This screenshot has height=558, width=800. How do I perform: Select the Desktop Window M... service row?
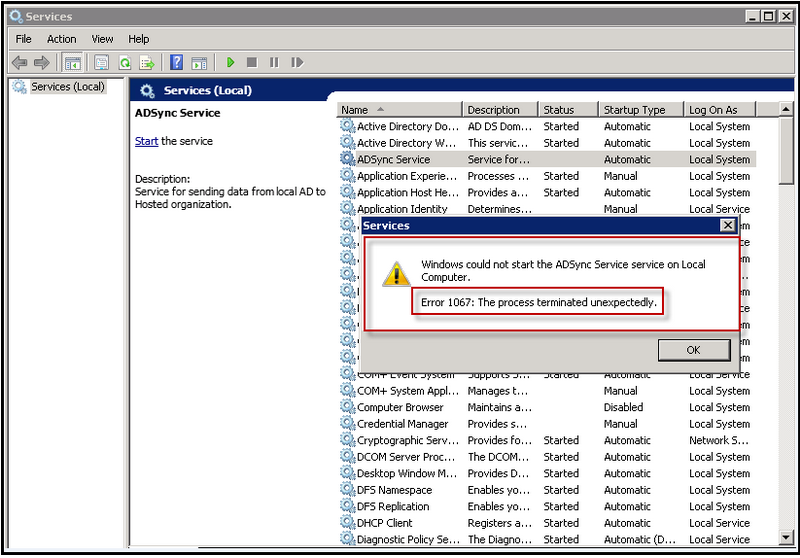click(548, 473)
